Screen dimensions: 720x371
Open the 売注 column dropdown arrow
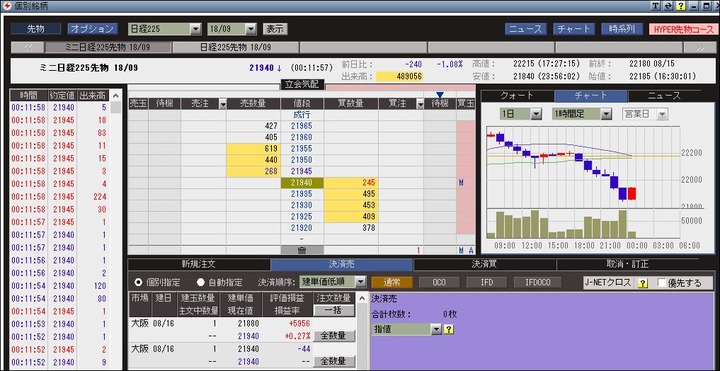[223, 105]
